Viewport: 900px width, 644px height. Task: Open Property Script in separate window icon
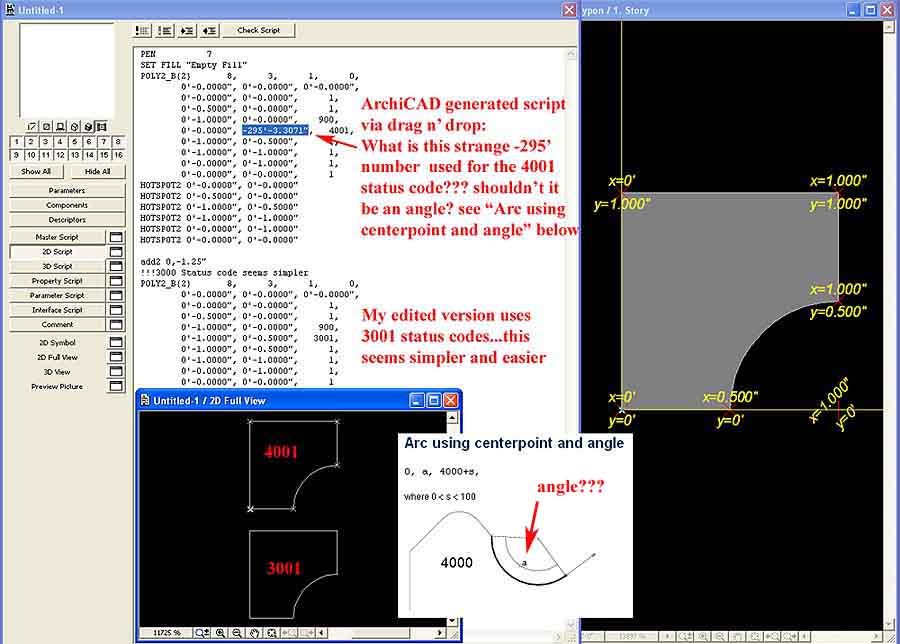click(x=116, y=281)
